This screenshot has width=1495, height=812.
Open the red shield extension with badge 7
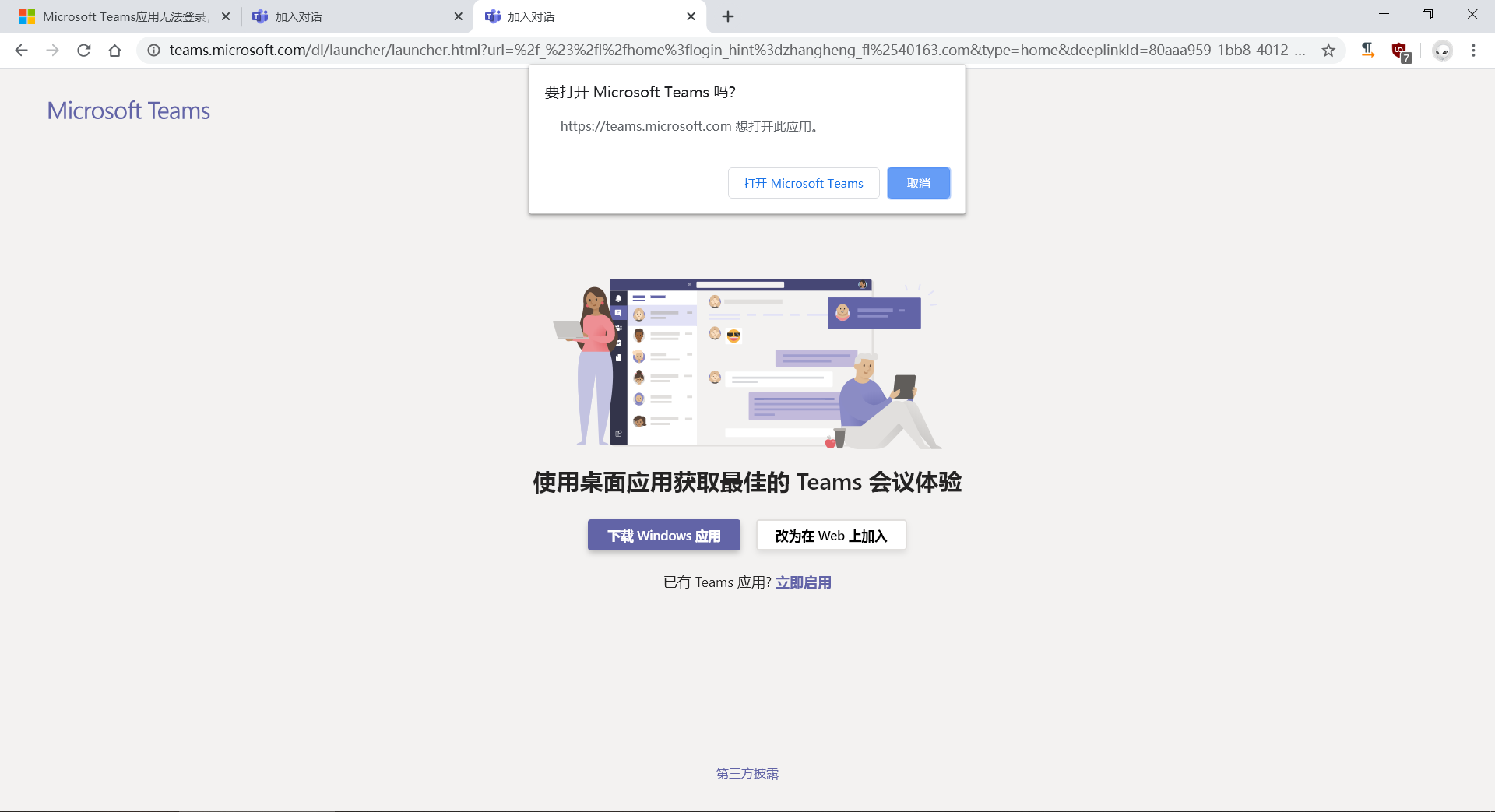coord(1401,51)
